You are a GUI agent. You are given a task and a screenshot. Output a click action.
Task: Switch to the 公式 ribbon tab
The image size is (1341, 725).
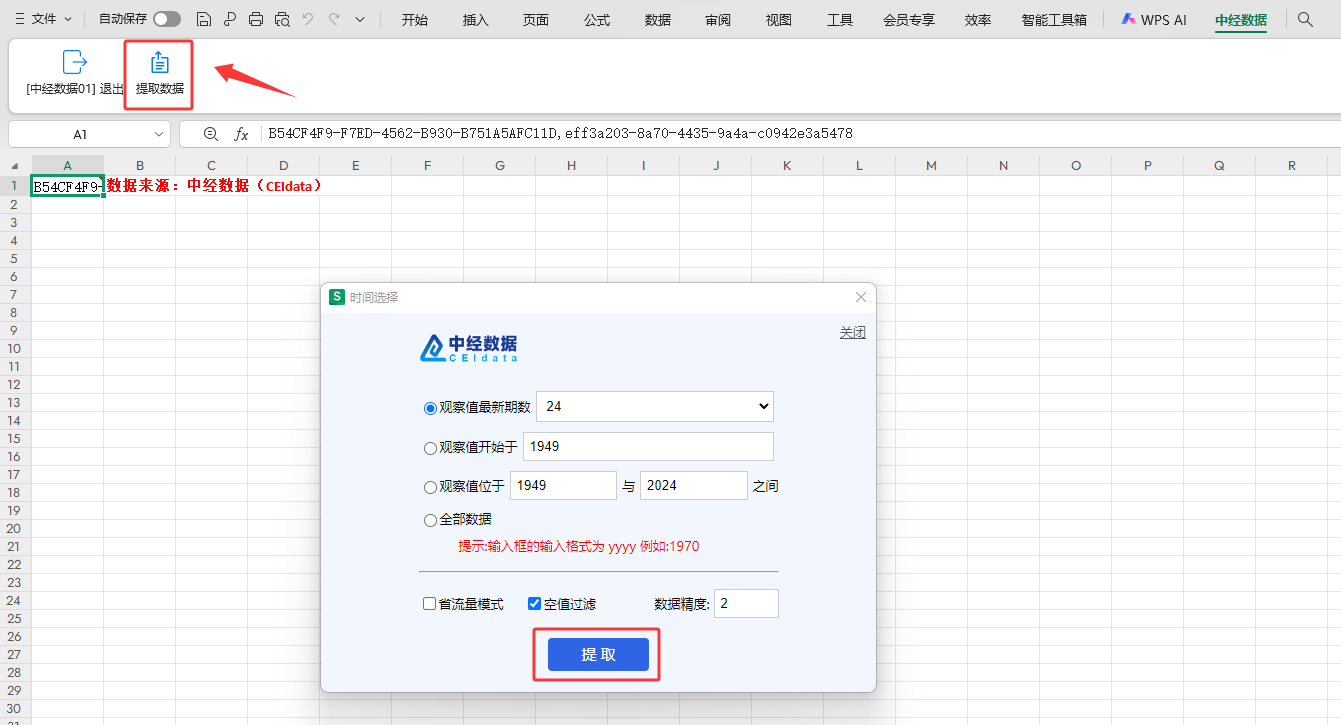597,20
